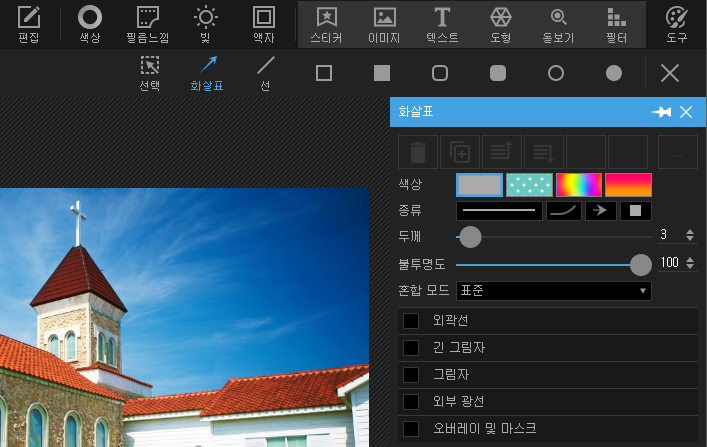The width and height of the screenshot is (707, 447).
Task: Enable the 오버레이 및 마스크 checkbox
Action: click(411, 429)
